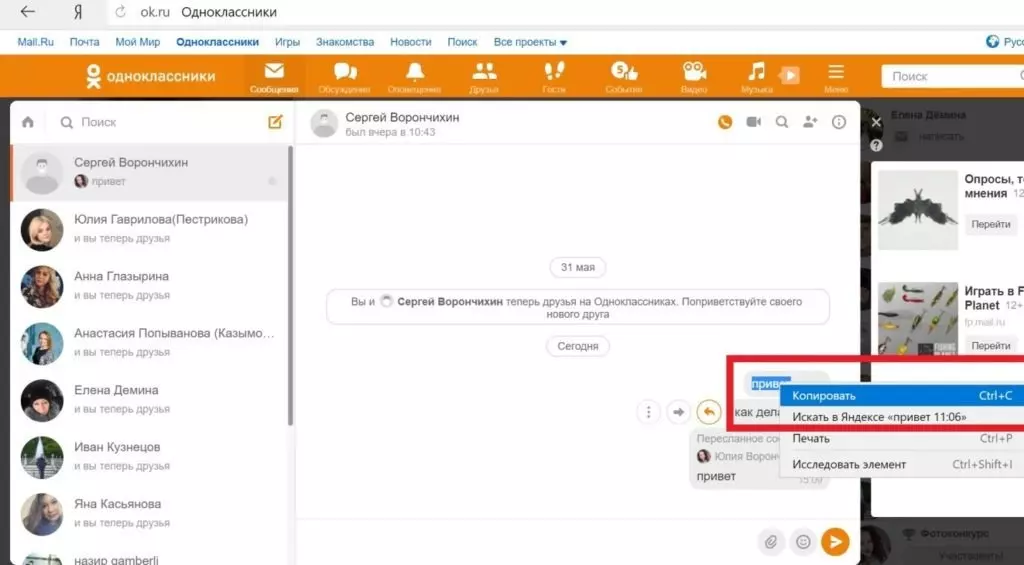Close the messages window overlay
Screen dimensions: 1024x565
(876, 122)
